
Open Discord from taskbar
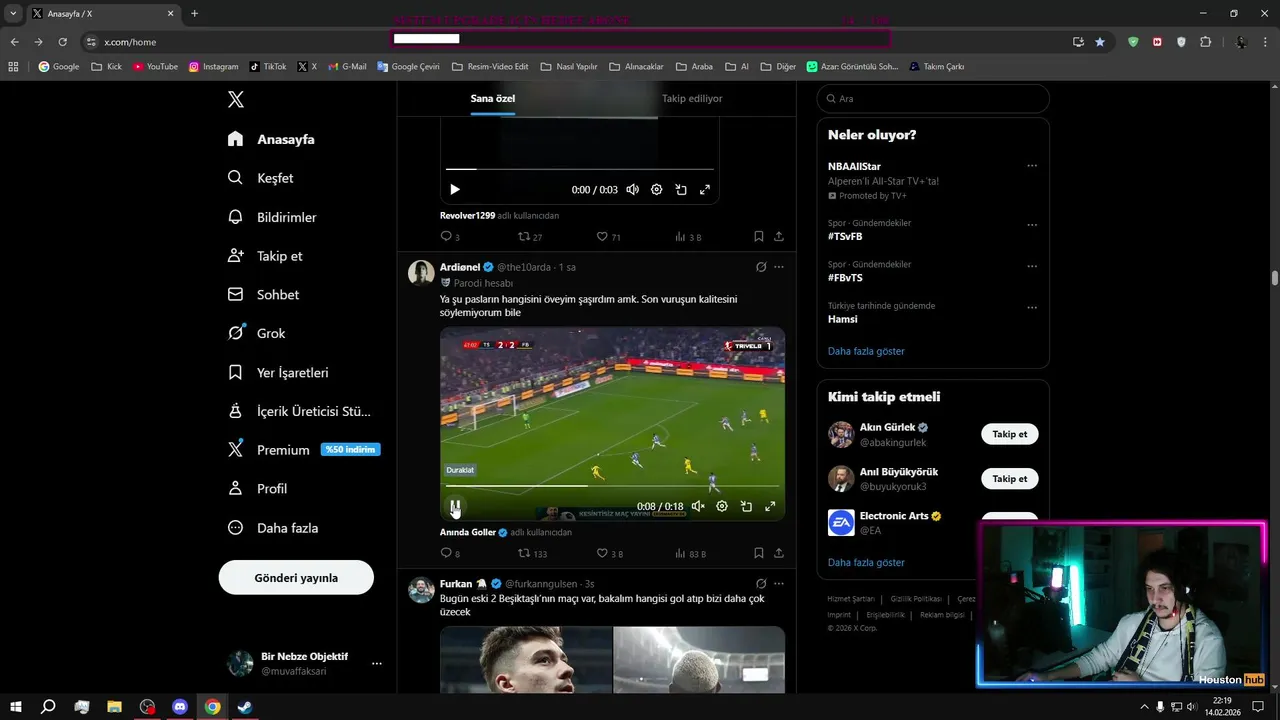click(180, 707)
